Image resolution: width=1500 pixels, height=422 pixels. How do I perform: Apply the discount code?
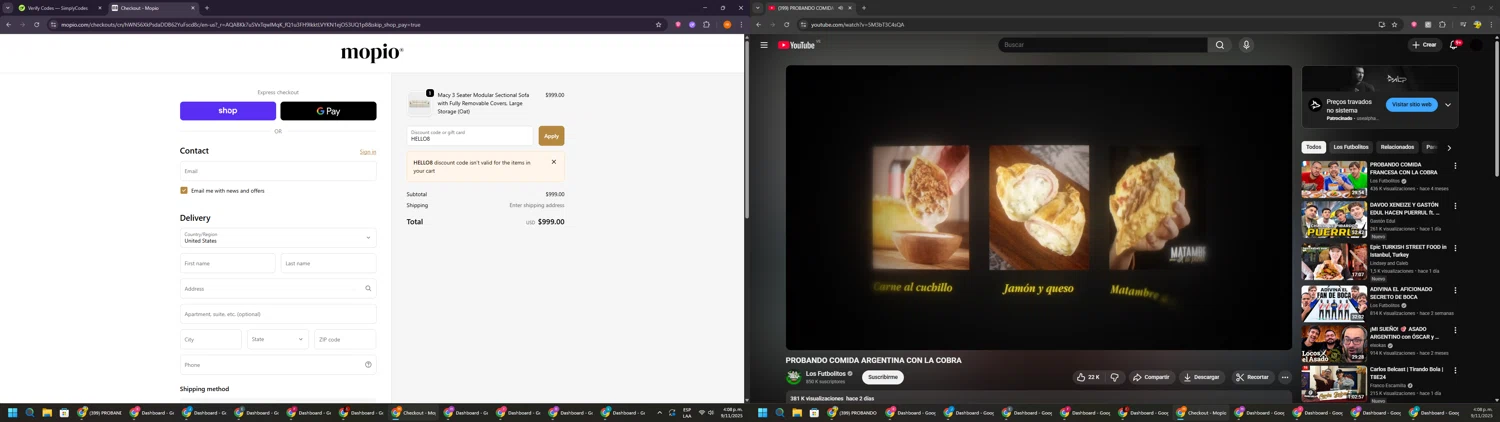pos(551,136)
